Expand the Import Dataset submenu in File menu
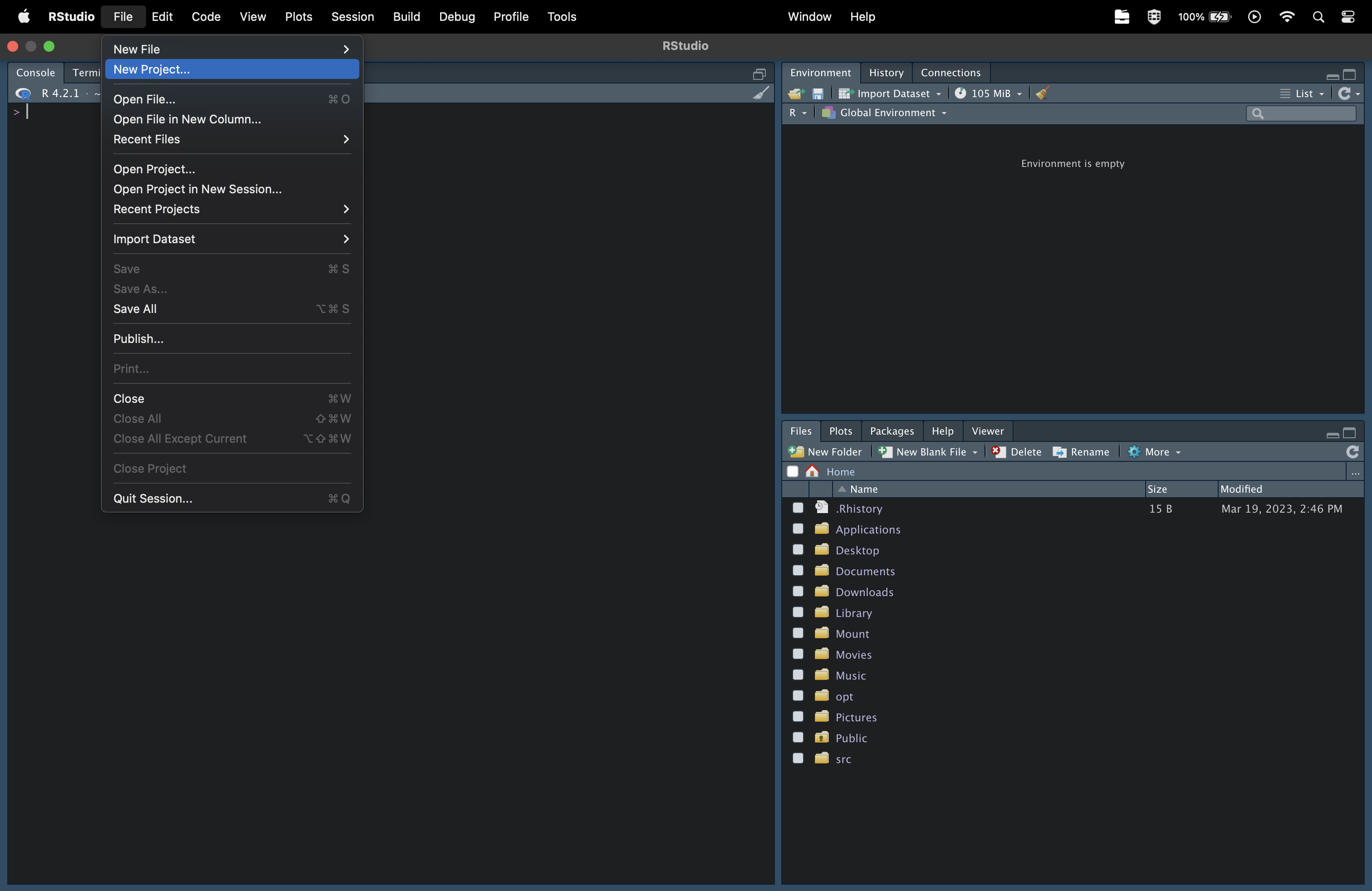 [x=232, y=239]
